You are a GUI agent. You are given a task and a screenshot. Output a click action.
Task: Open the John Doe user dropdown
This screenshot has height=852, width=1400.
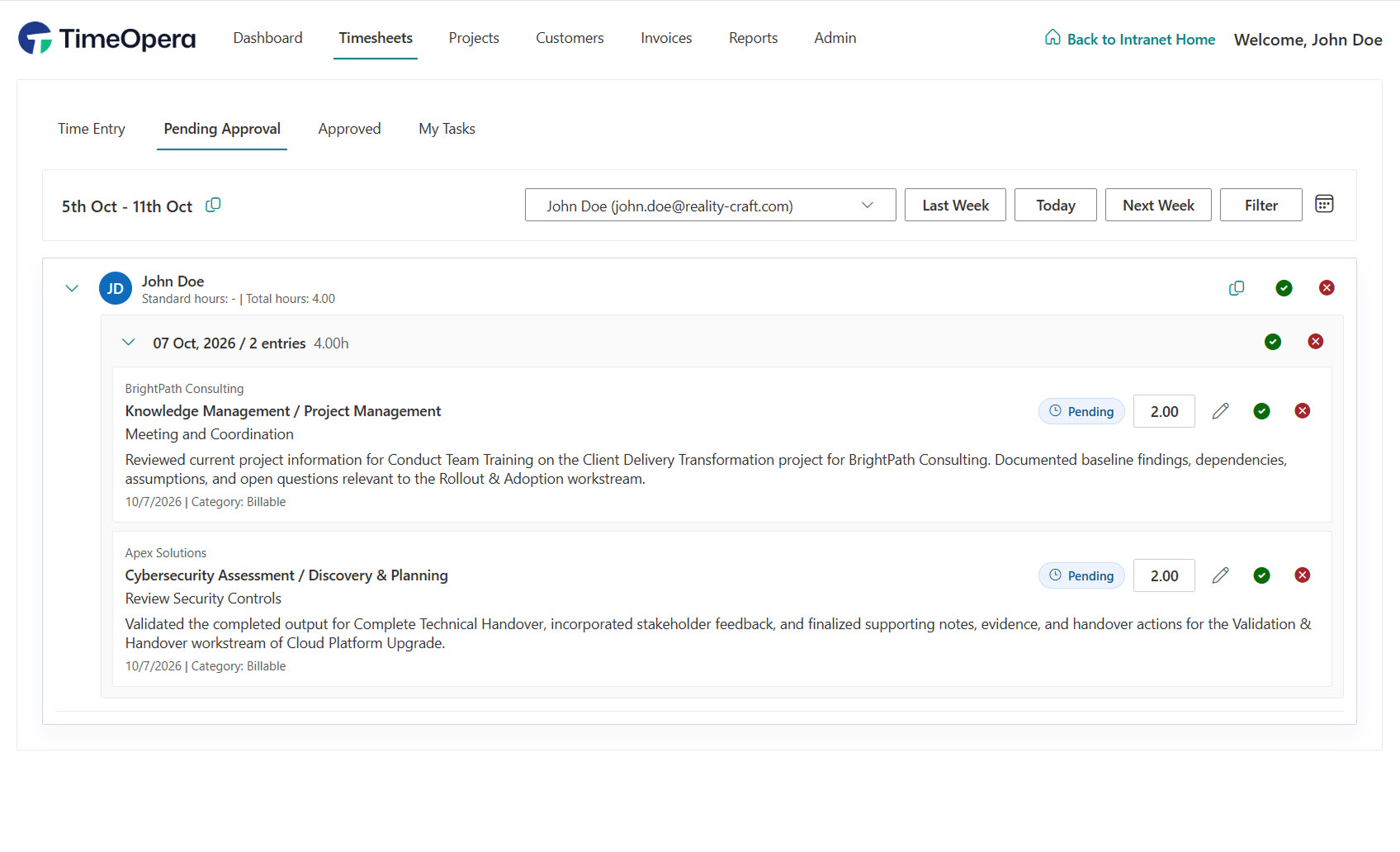pos(710,205)
